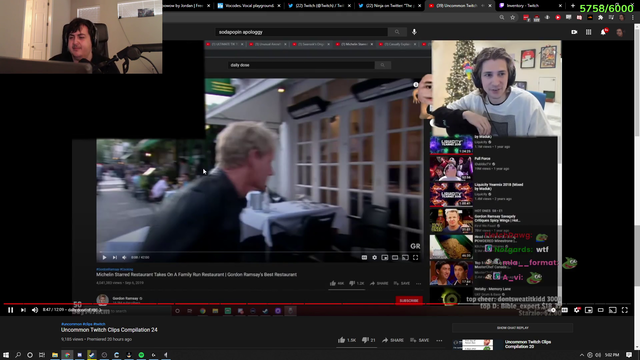
Task: Skip next in inner Gordon Ramsay player
Action: (115, 258)
